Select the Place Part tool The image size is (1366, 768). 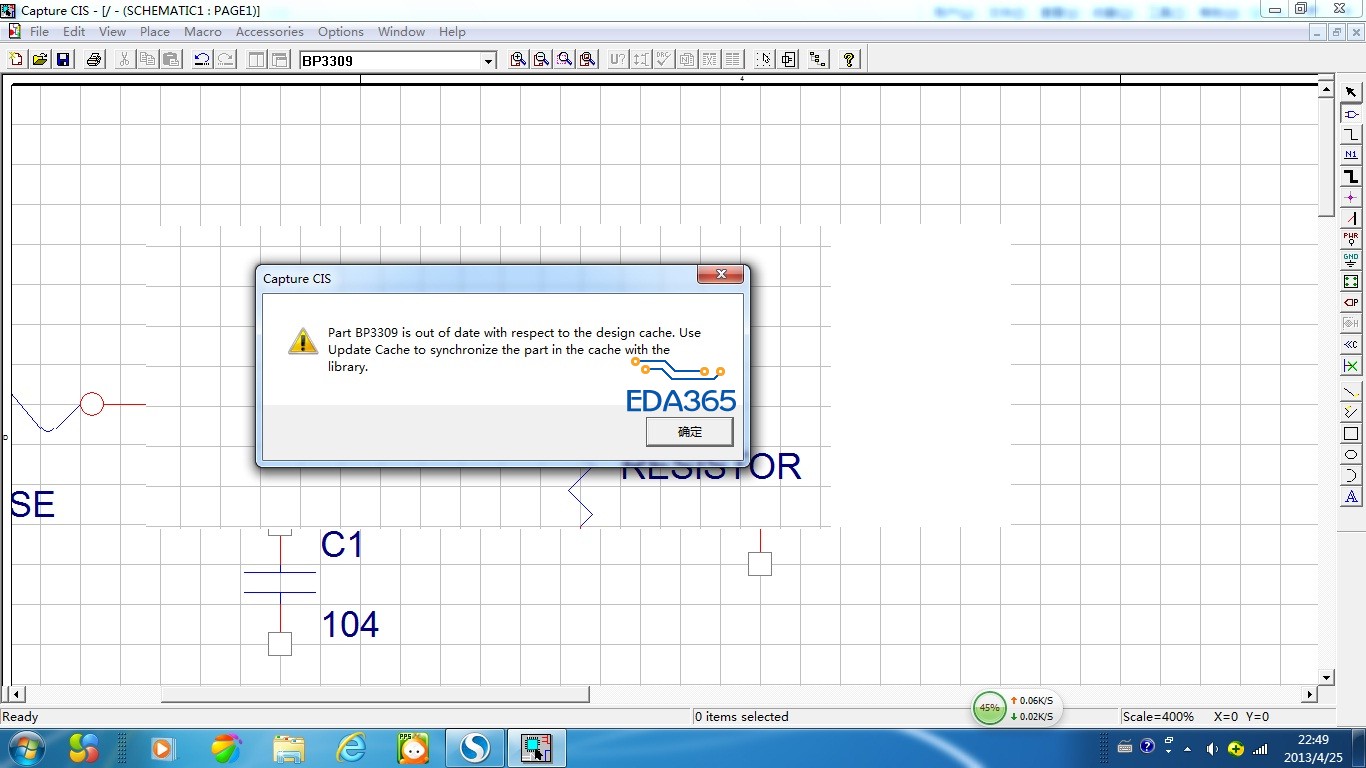coord(1351,114)
